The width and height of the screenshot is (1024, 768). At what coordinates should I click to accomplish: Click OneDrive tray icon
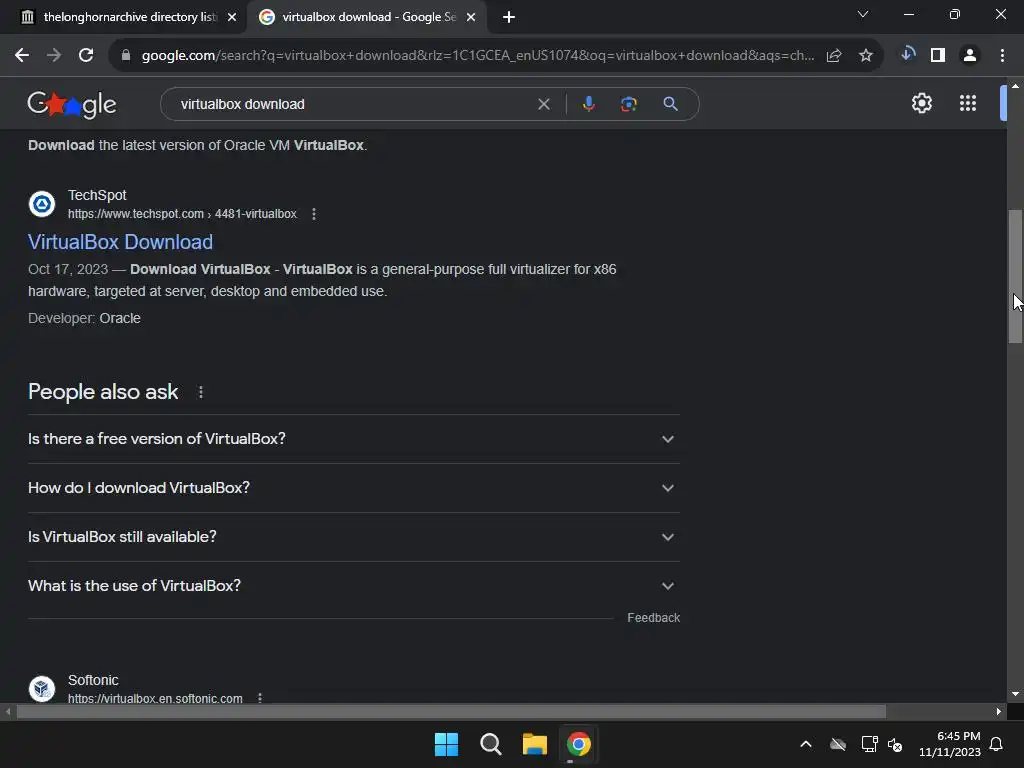838,744
